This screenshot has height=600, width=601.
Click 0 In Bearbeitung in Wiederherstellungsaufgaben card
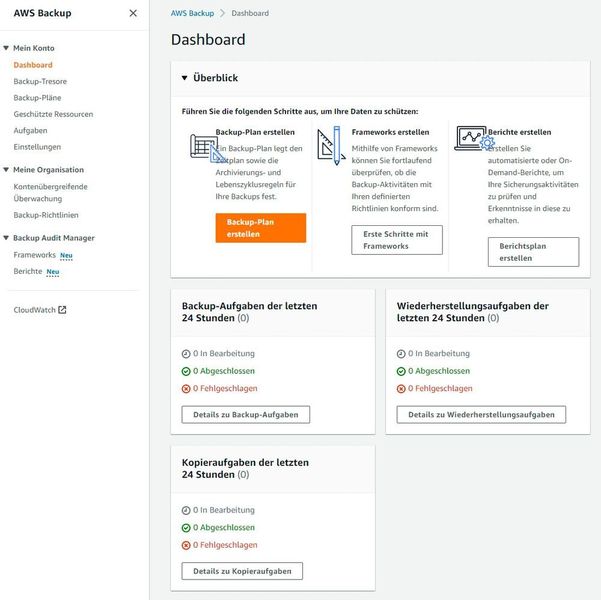tap(439, 354)
